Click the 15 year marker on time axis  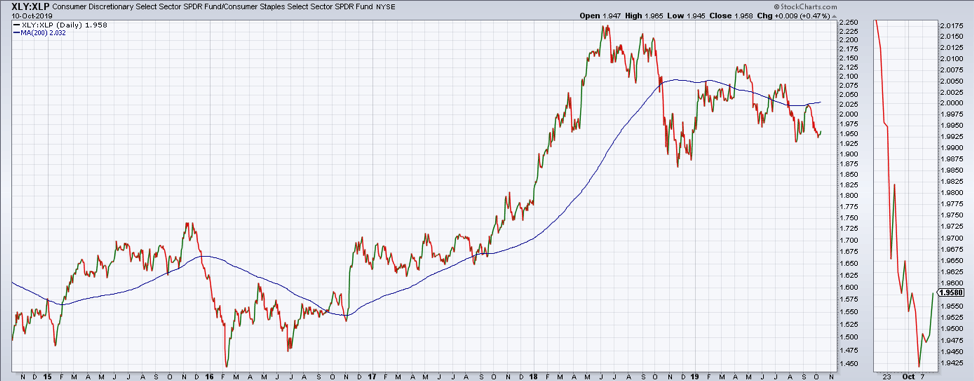(x=48, y=376)
